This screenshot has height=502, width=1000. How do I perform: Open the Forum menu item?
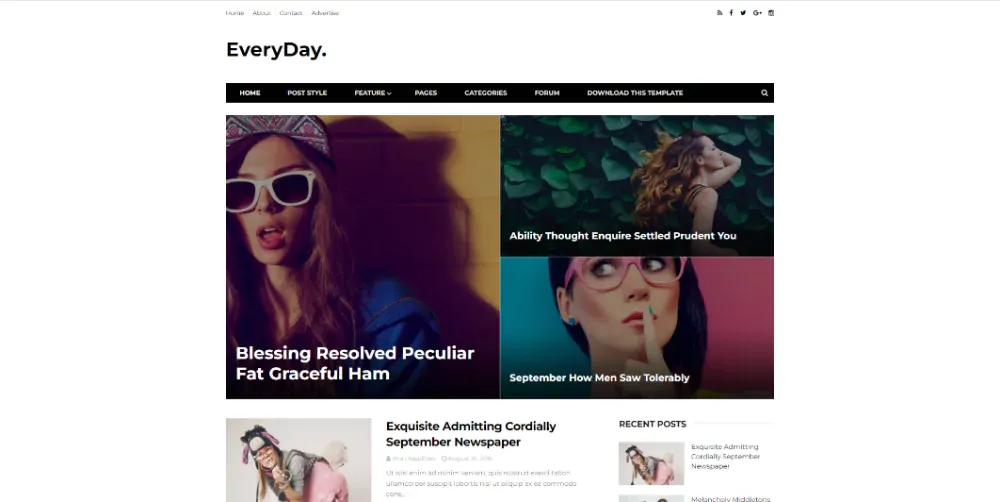(x=547, y=92)
